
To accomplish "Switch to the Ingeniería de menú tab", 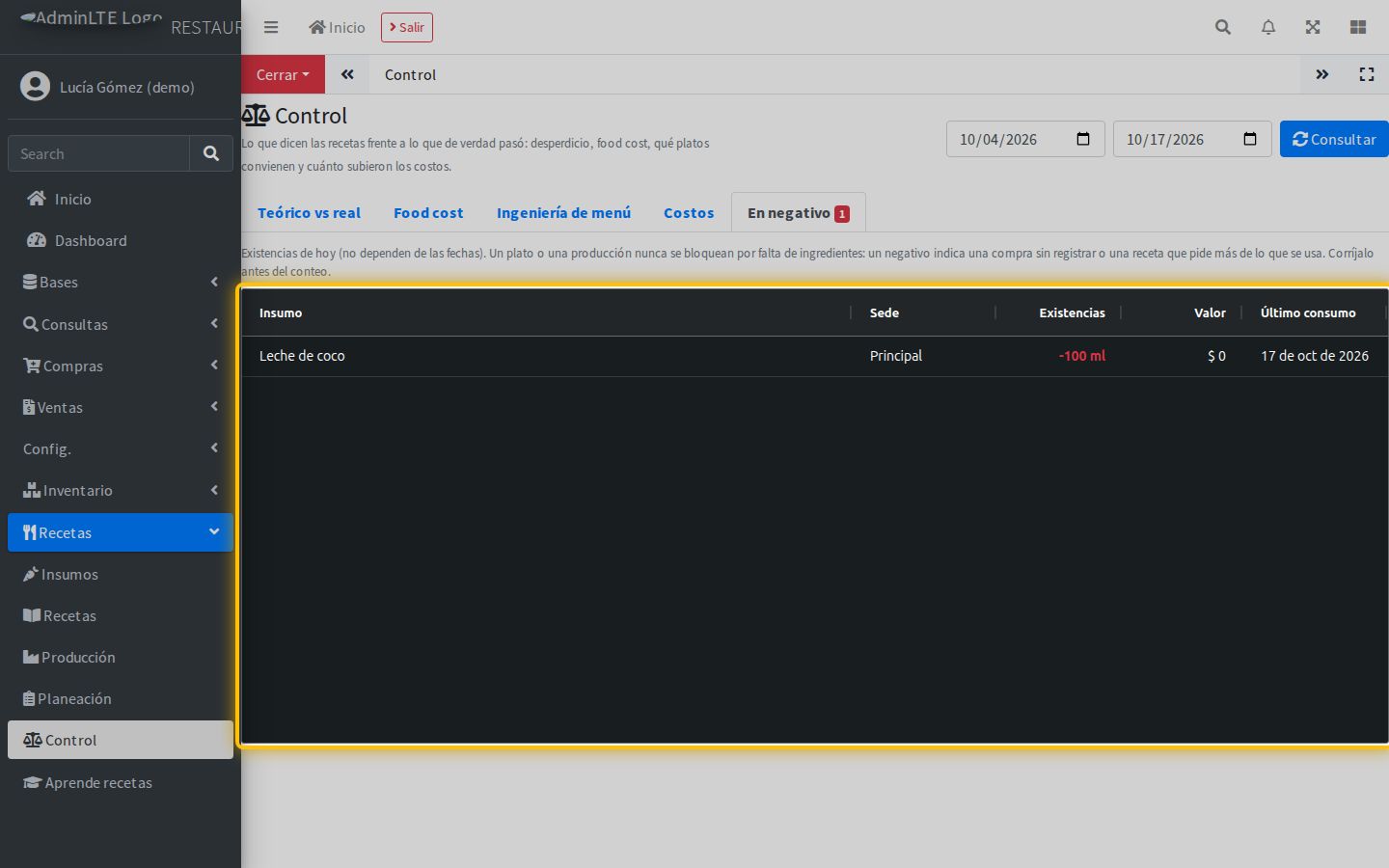I will coord(563,212).
